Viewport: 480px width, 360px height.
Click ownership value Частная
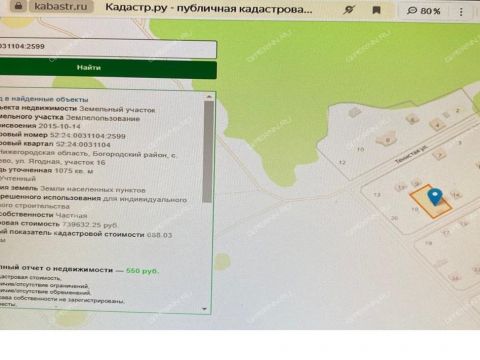[x=71, y=216]
